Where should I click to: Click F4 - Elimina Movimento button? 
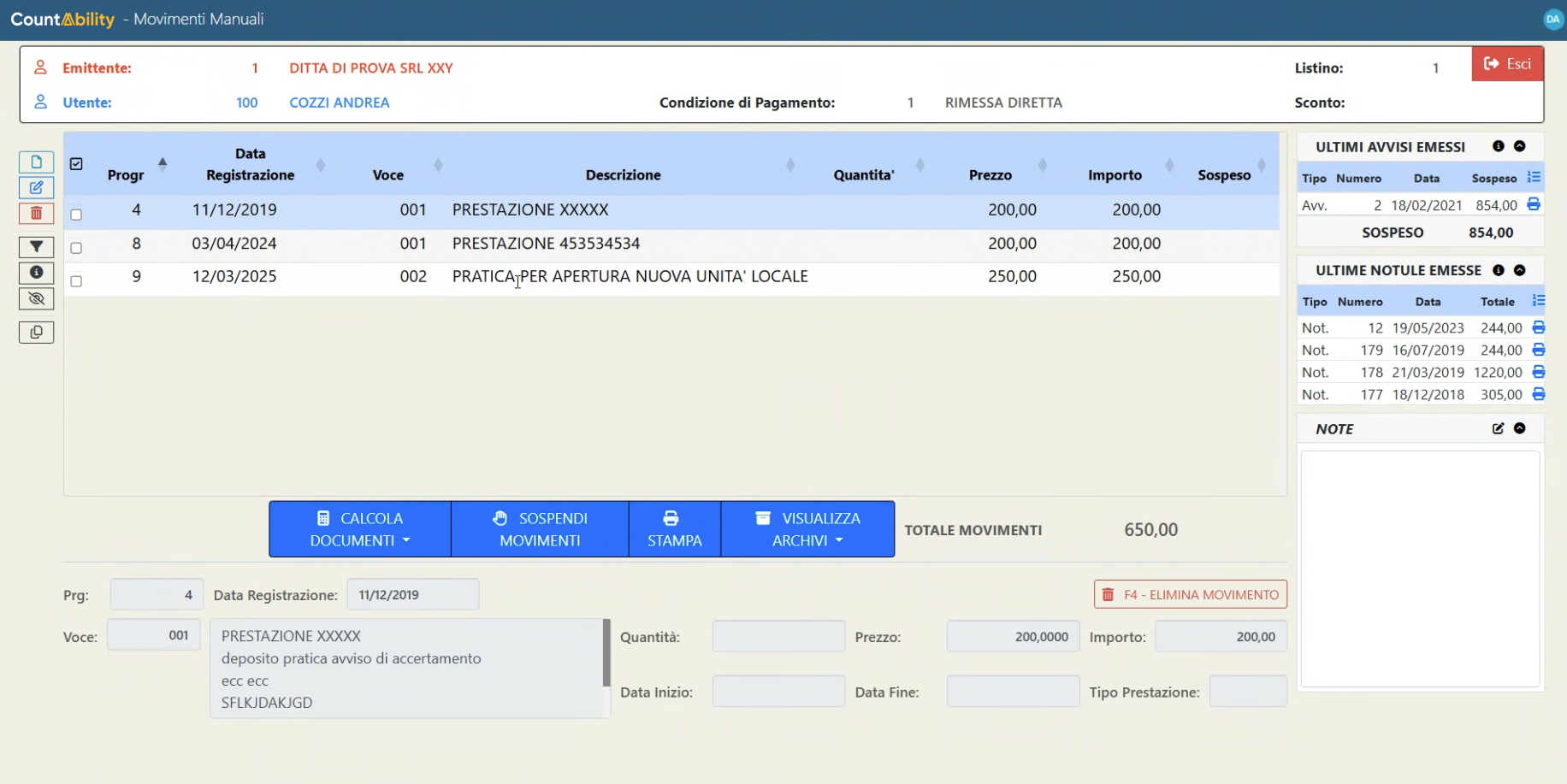point(1190,594)
